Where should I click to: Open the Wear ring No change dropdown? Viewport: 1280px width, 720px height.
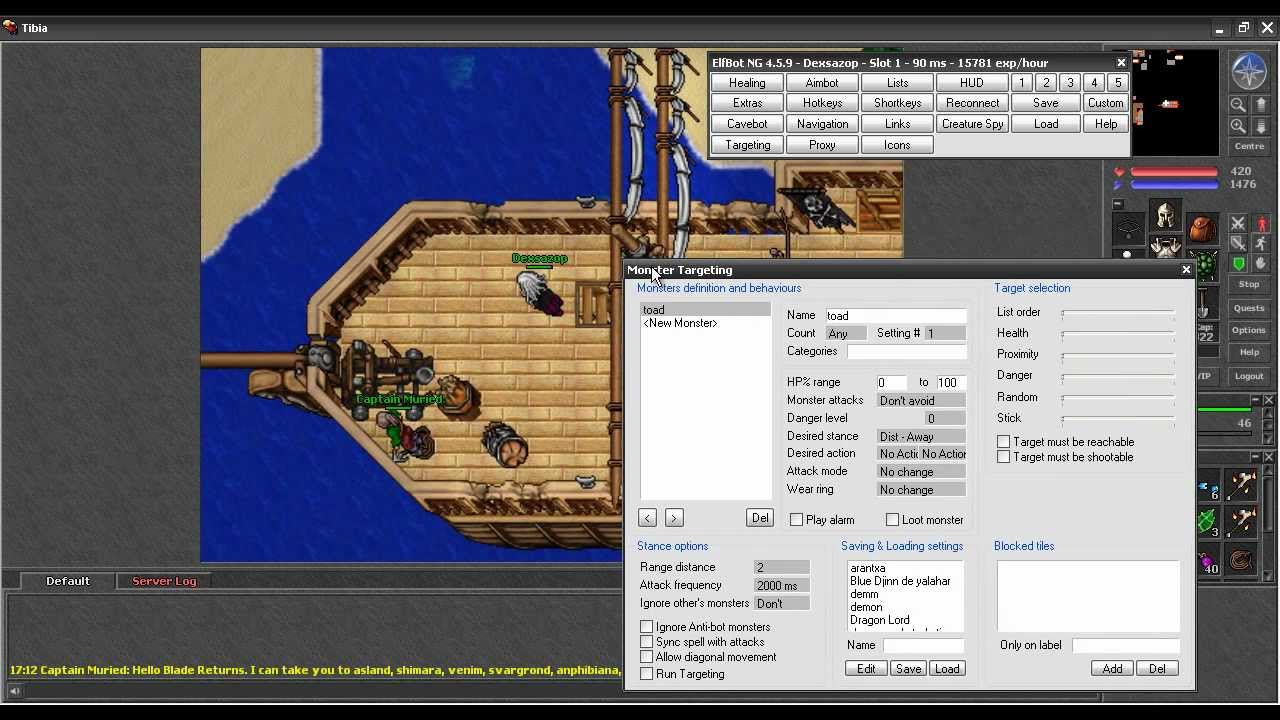(921, 489)
